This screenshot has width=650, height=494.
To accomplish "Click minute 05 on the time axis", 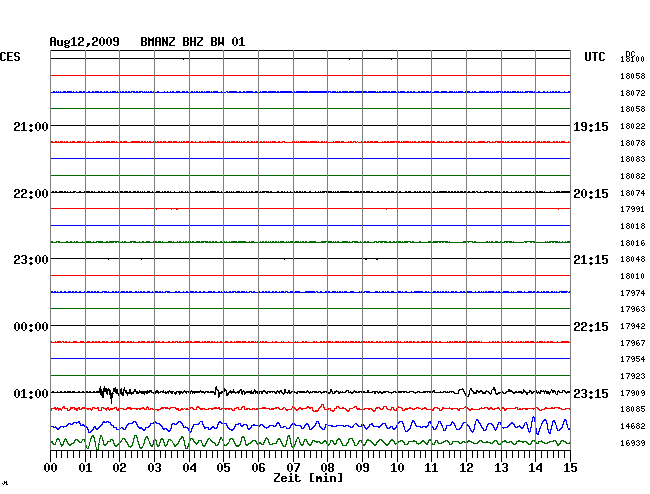I will tap(223, 468).
